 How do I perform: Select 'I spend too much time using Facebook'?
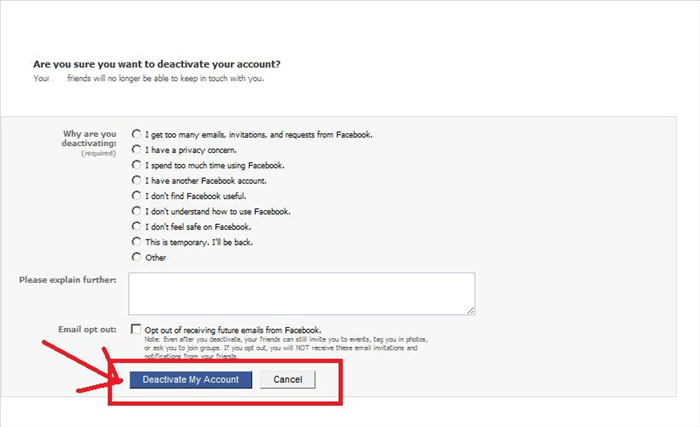point(136,165)
